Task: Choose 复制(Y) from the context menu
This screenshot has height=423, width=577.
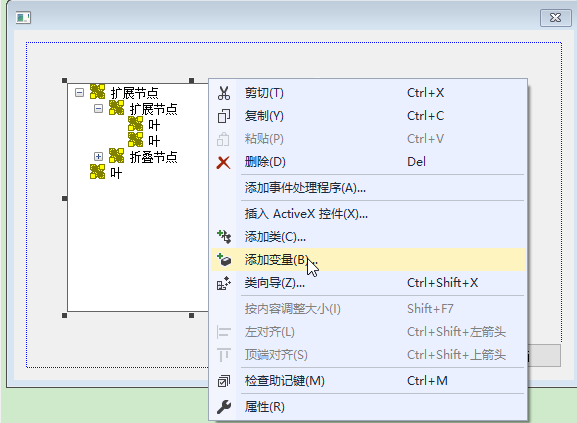Action: (368, 116)
